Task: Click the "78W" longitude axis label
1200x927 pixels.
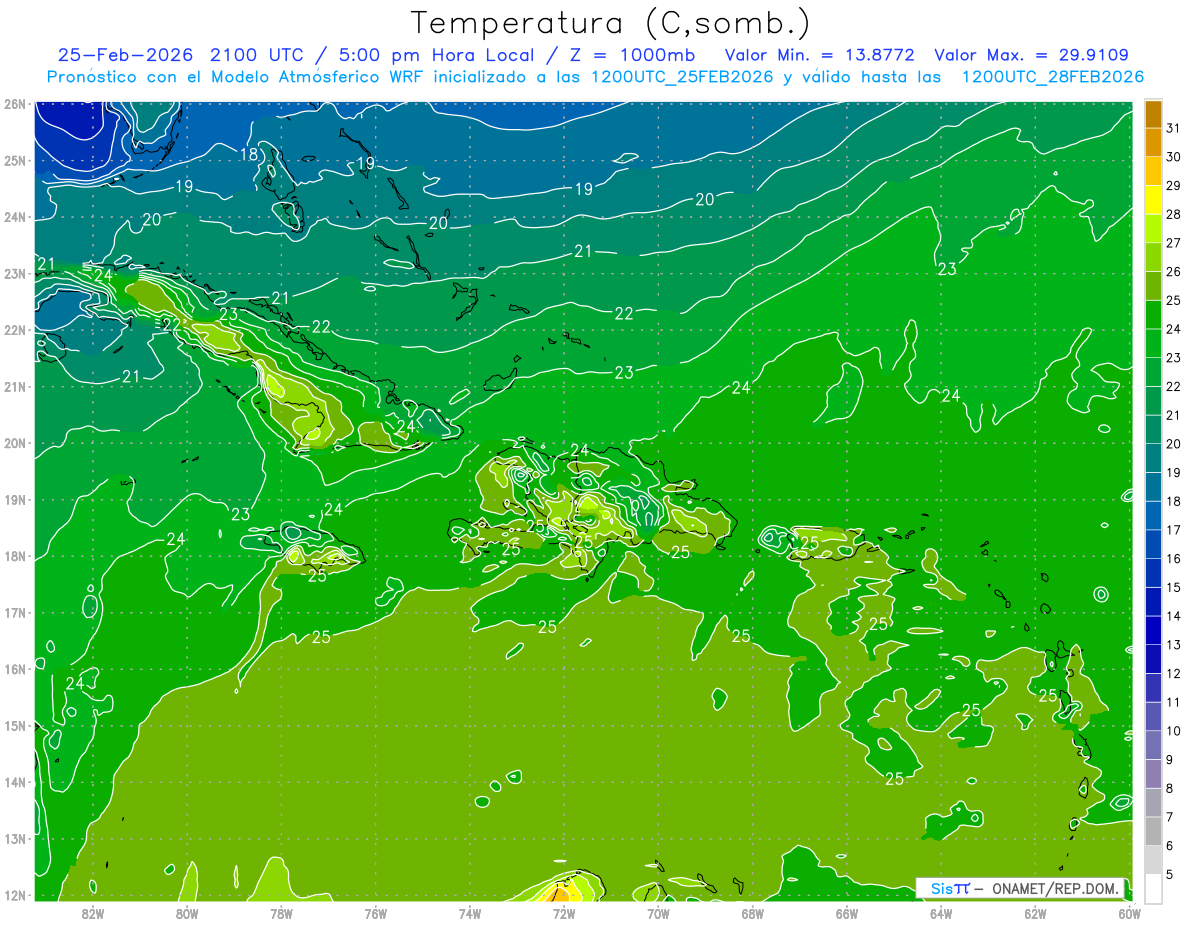Action: point(281,913)
